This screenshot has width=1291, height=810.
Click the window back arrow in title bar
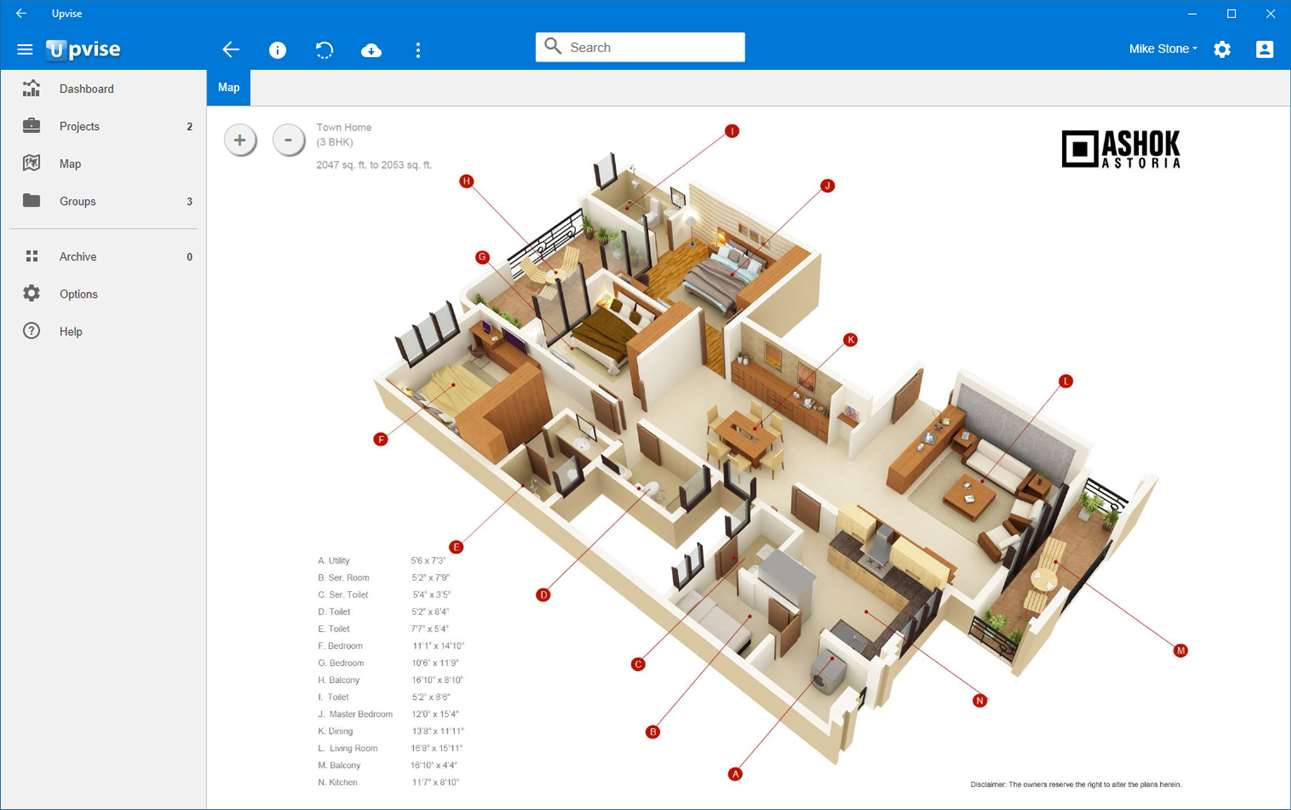[21, 13]
